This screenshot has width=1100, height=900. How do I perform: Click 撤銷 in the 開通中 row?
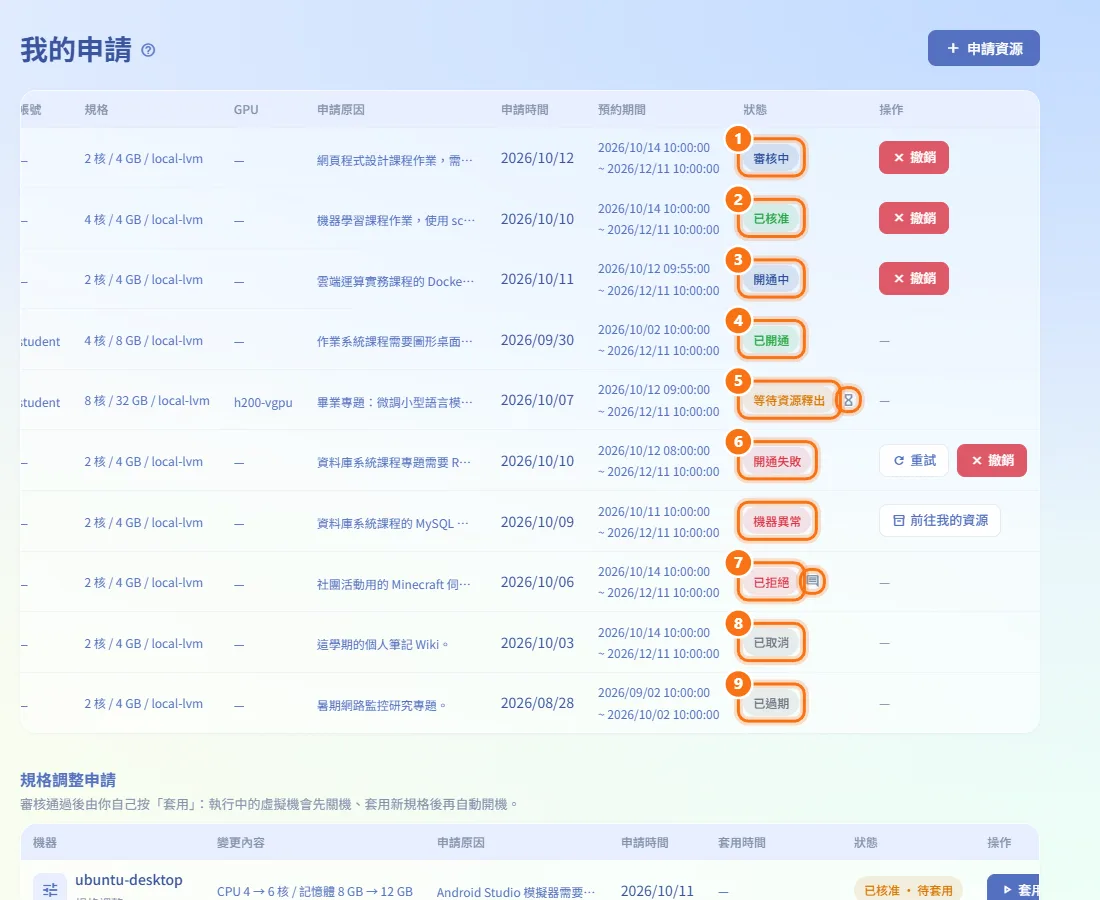913,278
